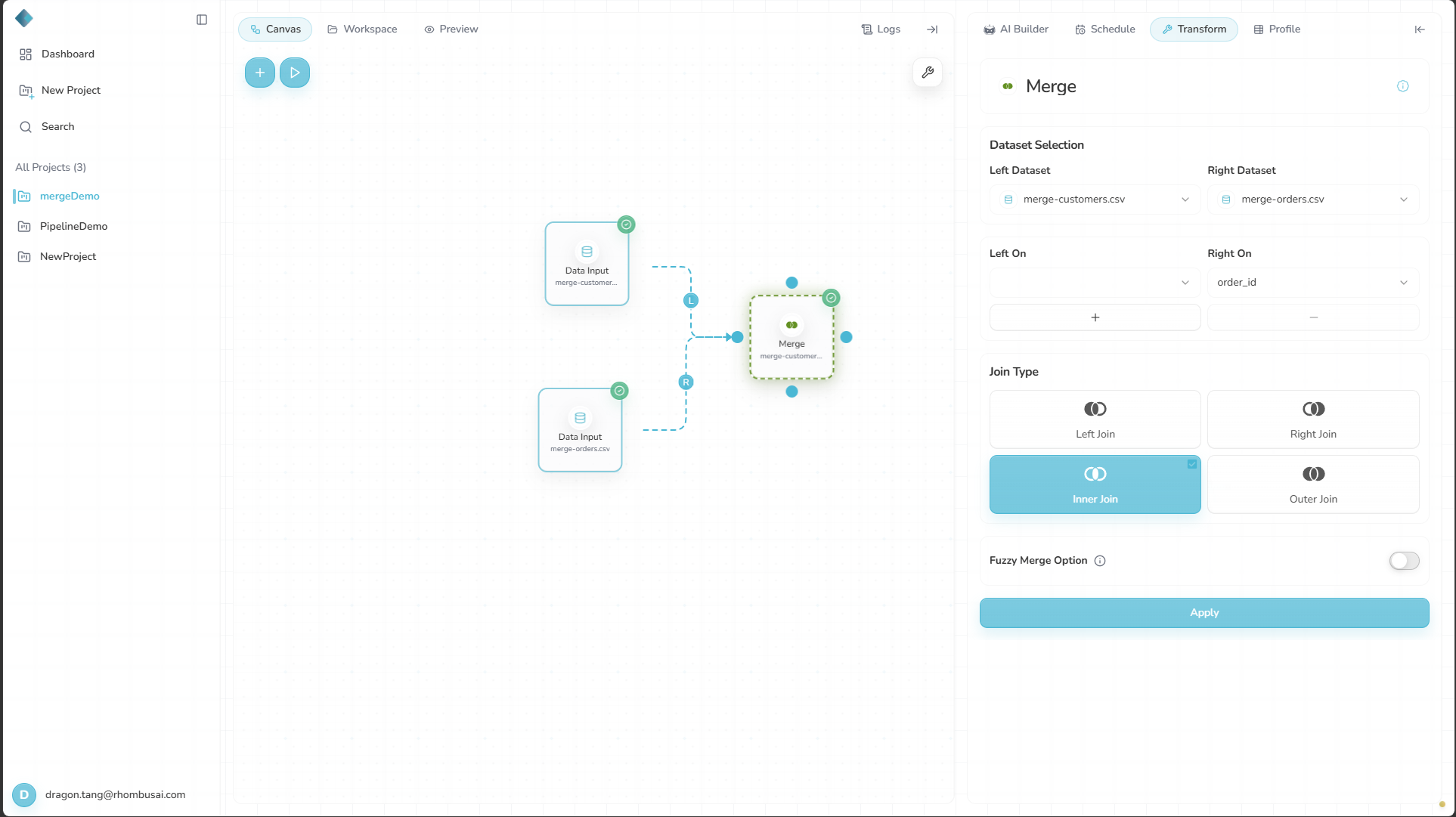The width and height of the screenshot is (1456, 817).
Task: Click Merge node's right output handle
Action: pos(846,337)
